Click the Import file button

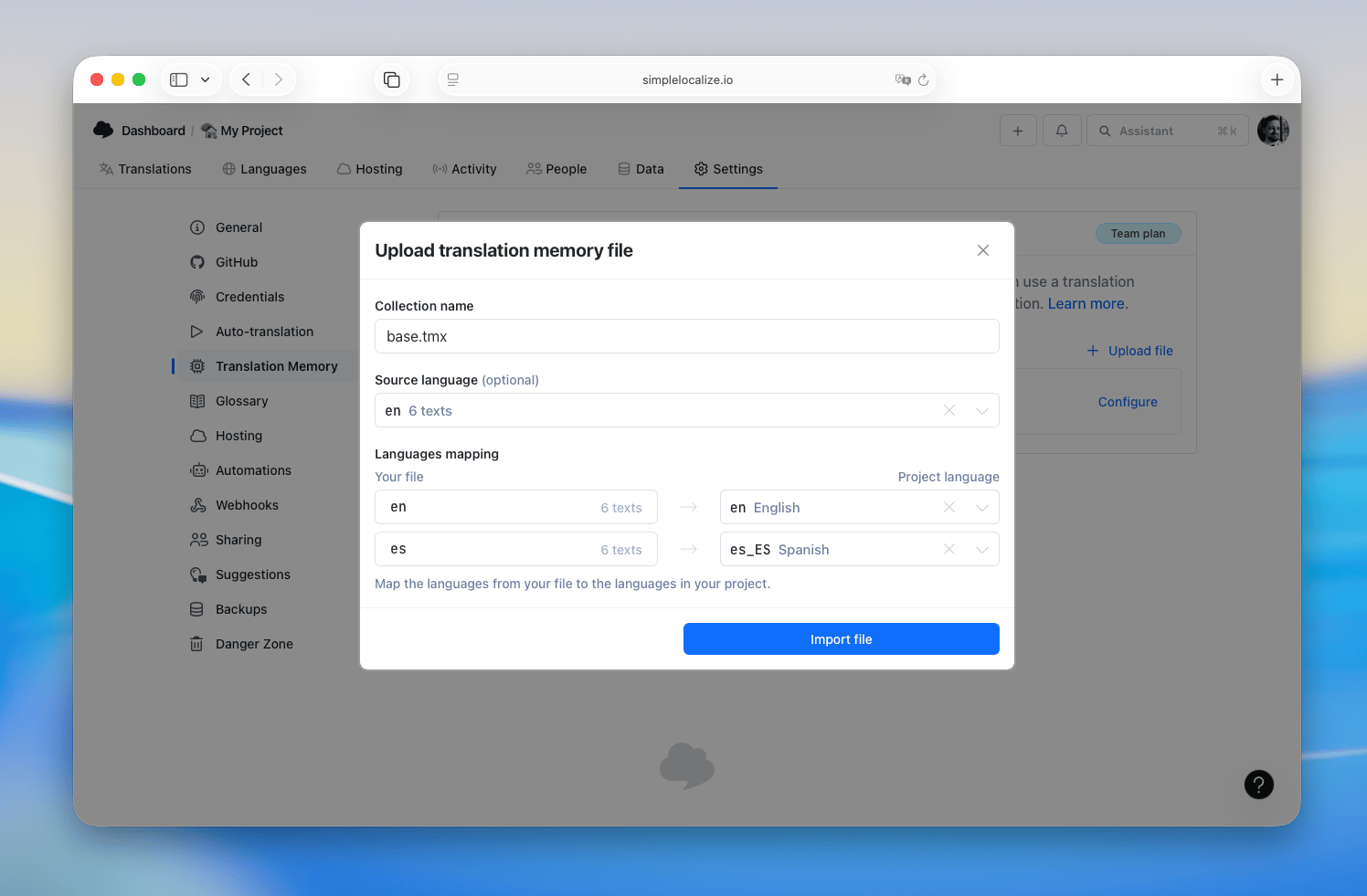coord(841,639)
